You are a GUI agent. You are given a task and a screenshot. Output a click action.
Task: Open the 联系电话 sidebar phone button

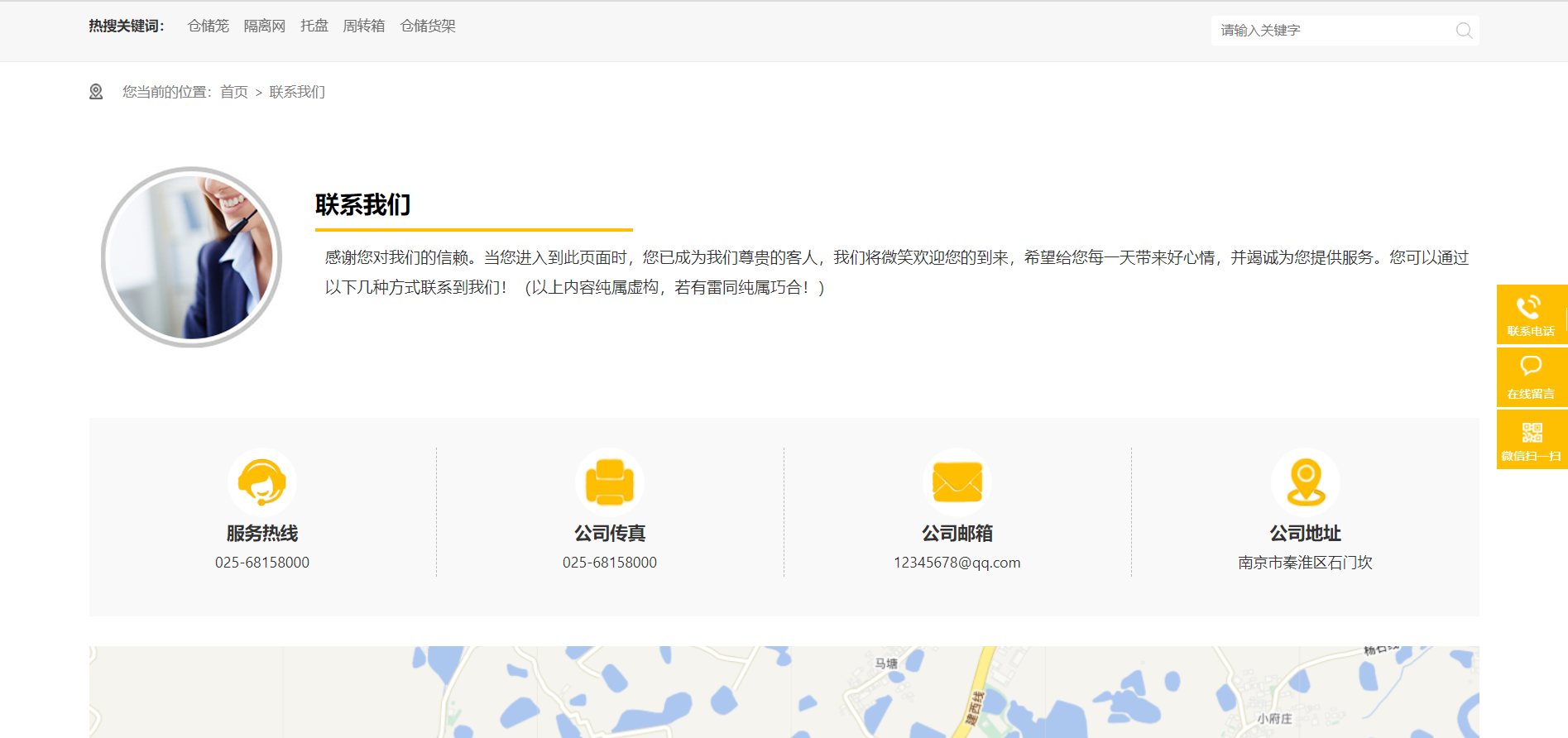1531,314
